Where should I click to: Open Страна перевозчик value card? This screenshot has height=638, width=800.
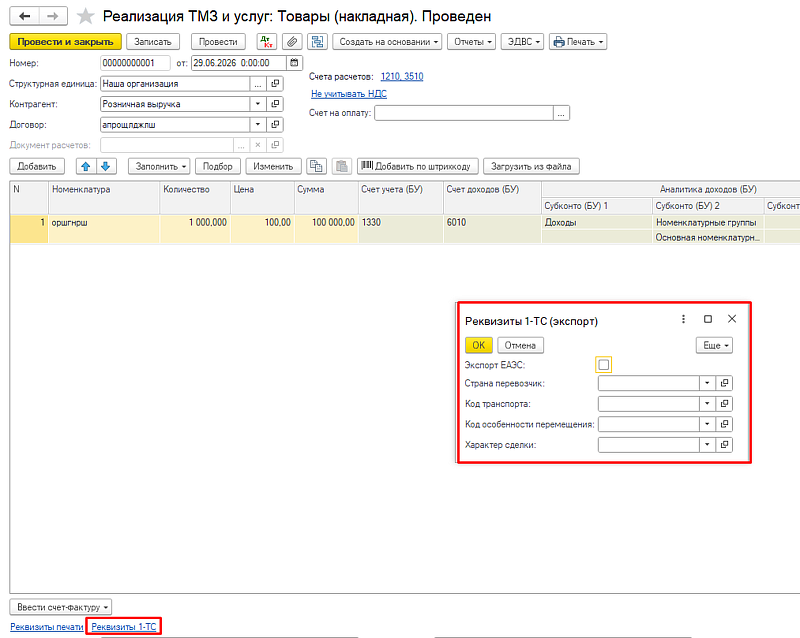(x=724, y=383)
